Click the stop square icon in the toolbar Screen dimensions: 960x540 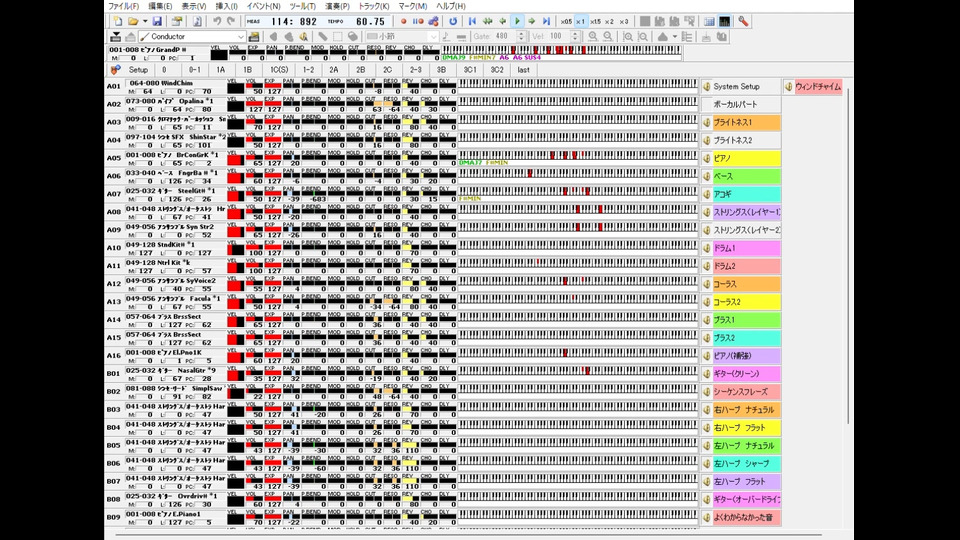(x=645, y=21)
